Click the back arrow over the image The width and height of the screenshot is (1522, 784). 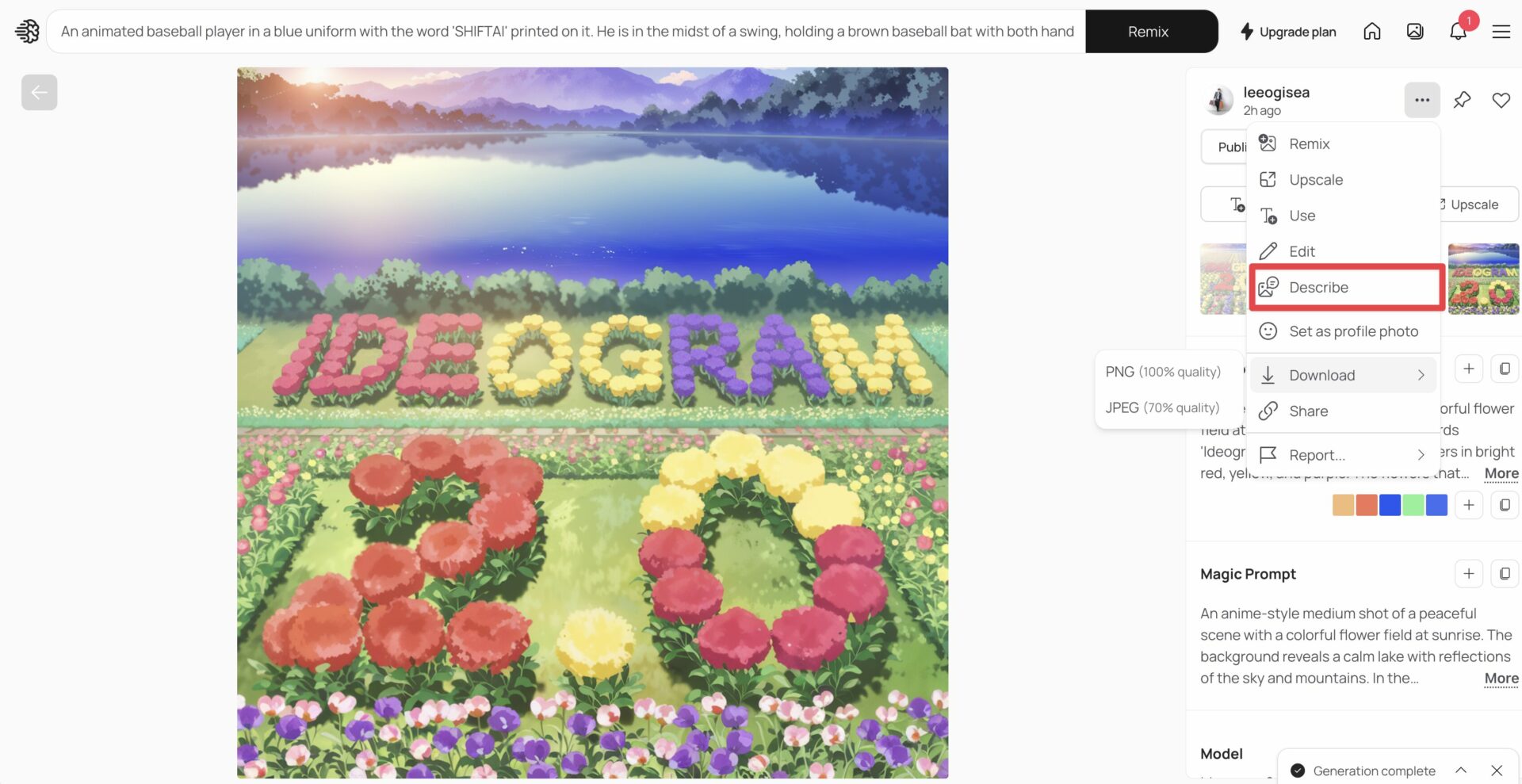point(39,92)
